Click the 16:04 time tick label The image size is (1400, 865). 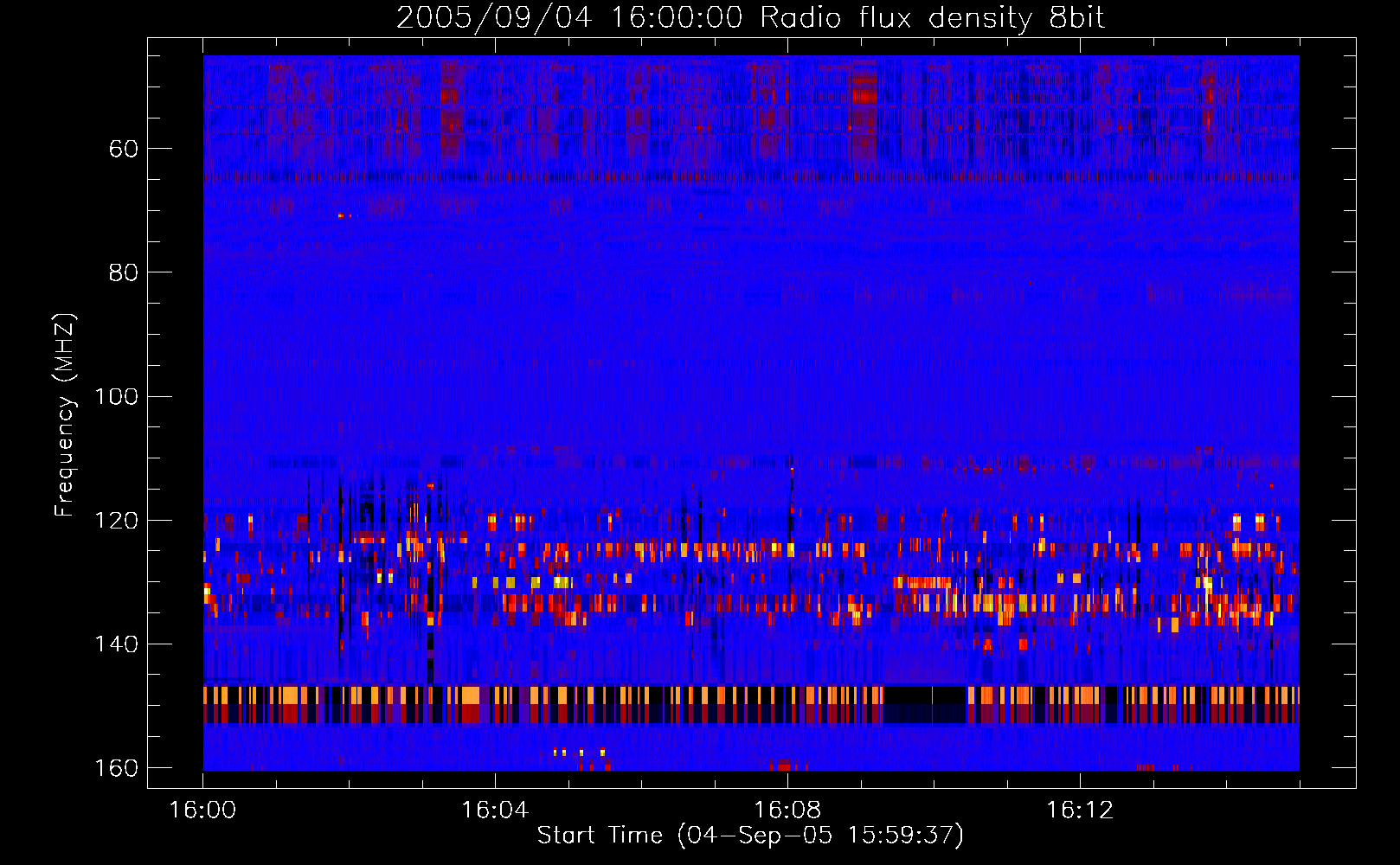tap(495, 811)
